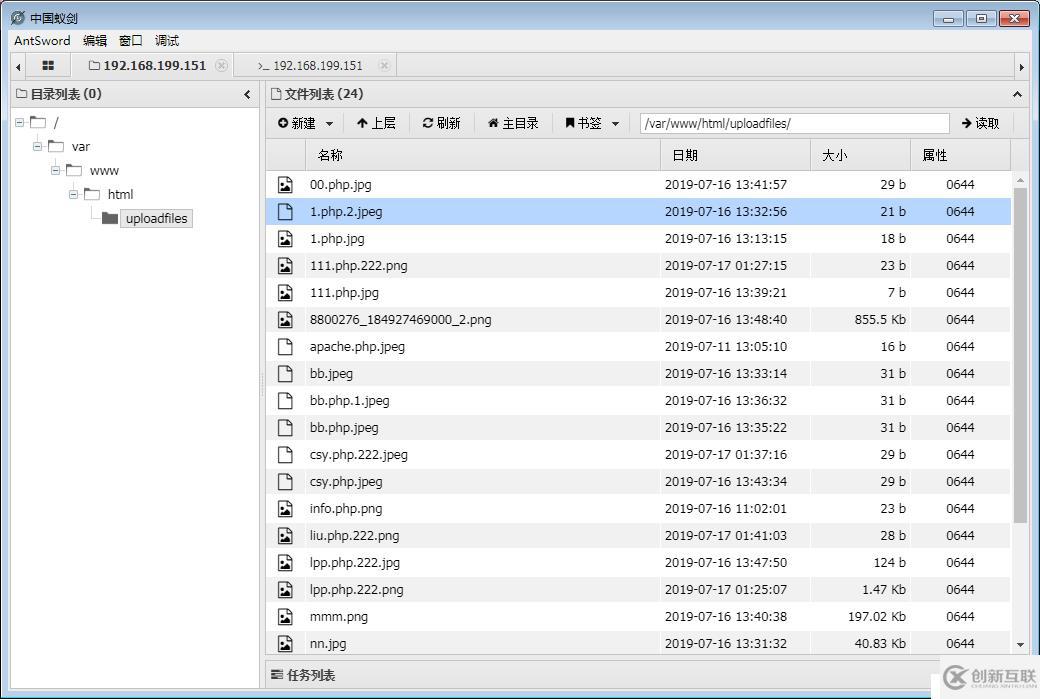The image size is (1040, 699).
Task: Select file name mmm.png
Action: coord(338,617)
